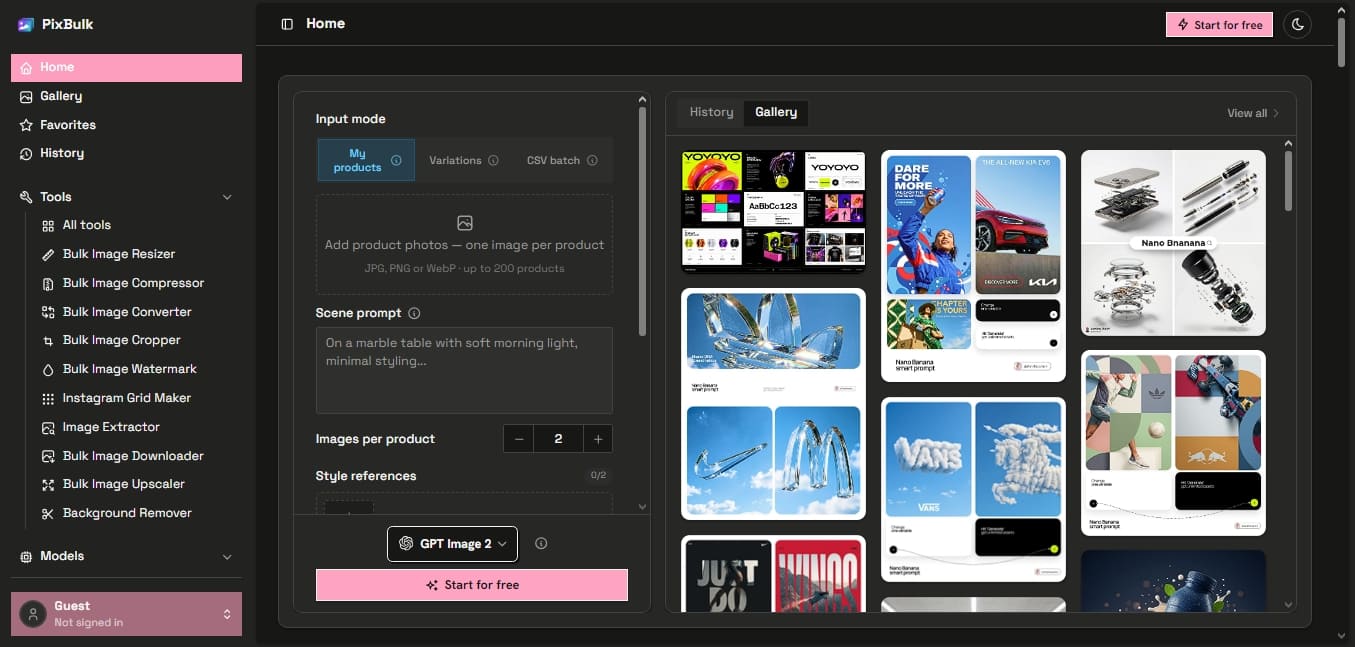Collapse the Tools section chevron
The width and height of the screenshot is (1355, 647).
(227, 198)
